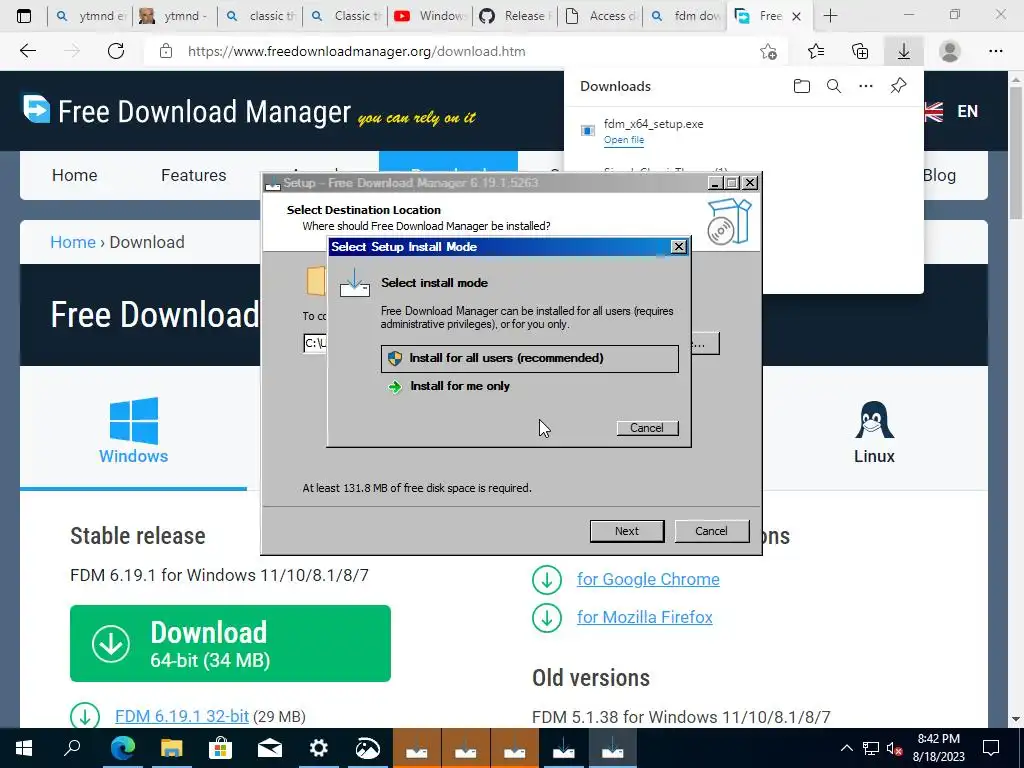Click the Mozilla Firefox download arrow icon
1024x768 pixels.
pos(547,617)
